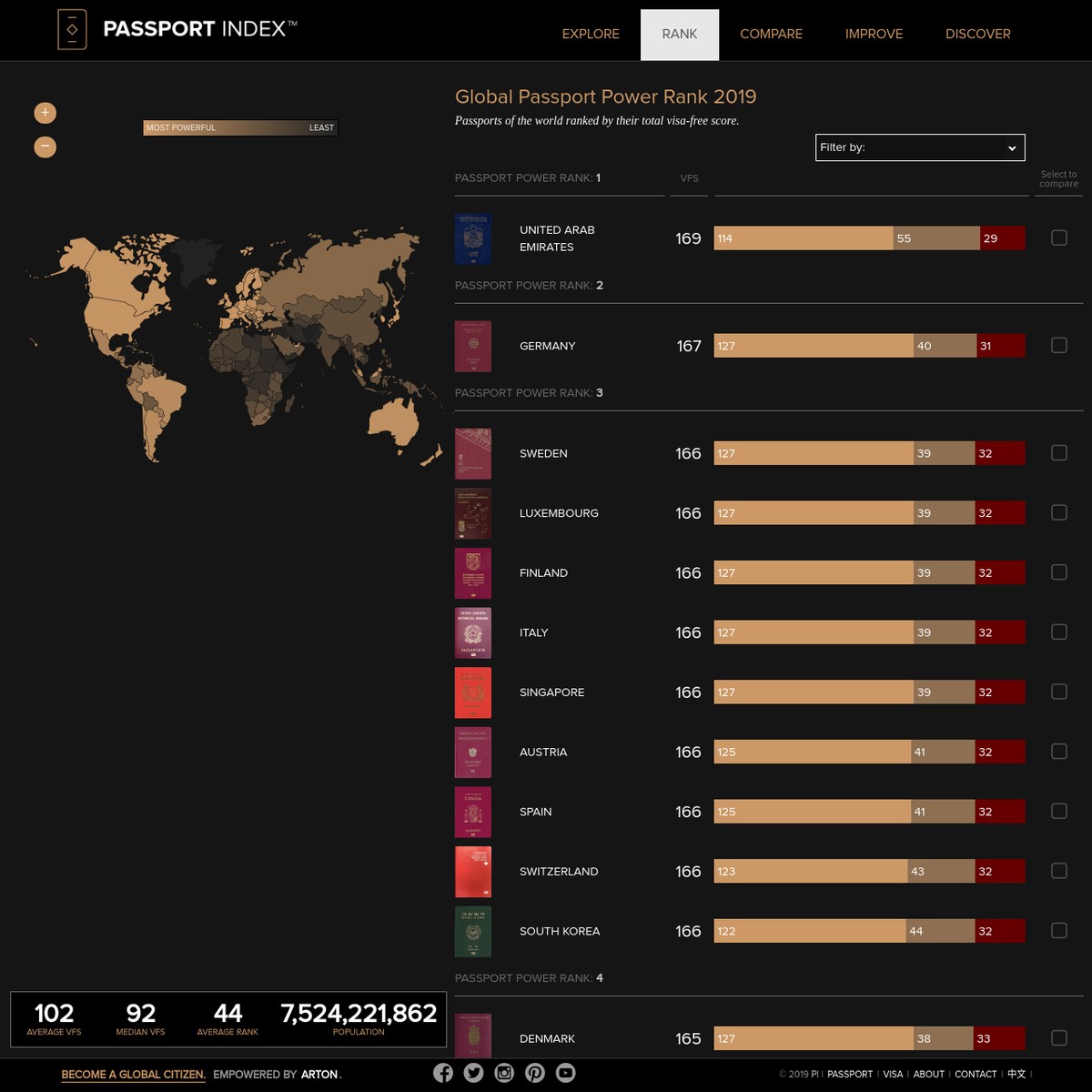Click UAE's visa-free bar segment showing 114
Viewport: 1092px width, 1092px height.
click(x=804, y=238)
